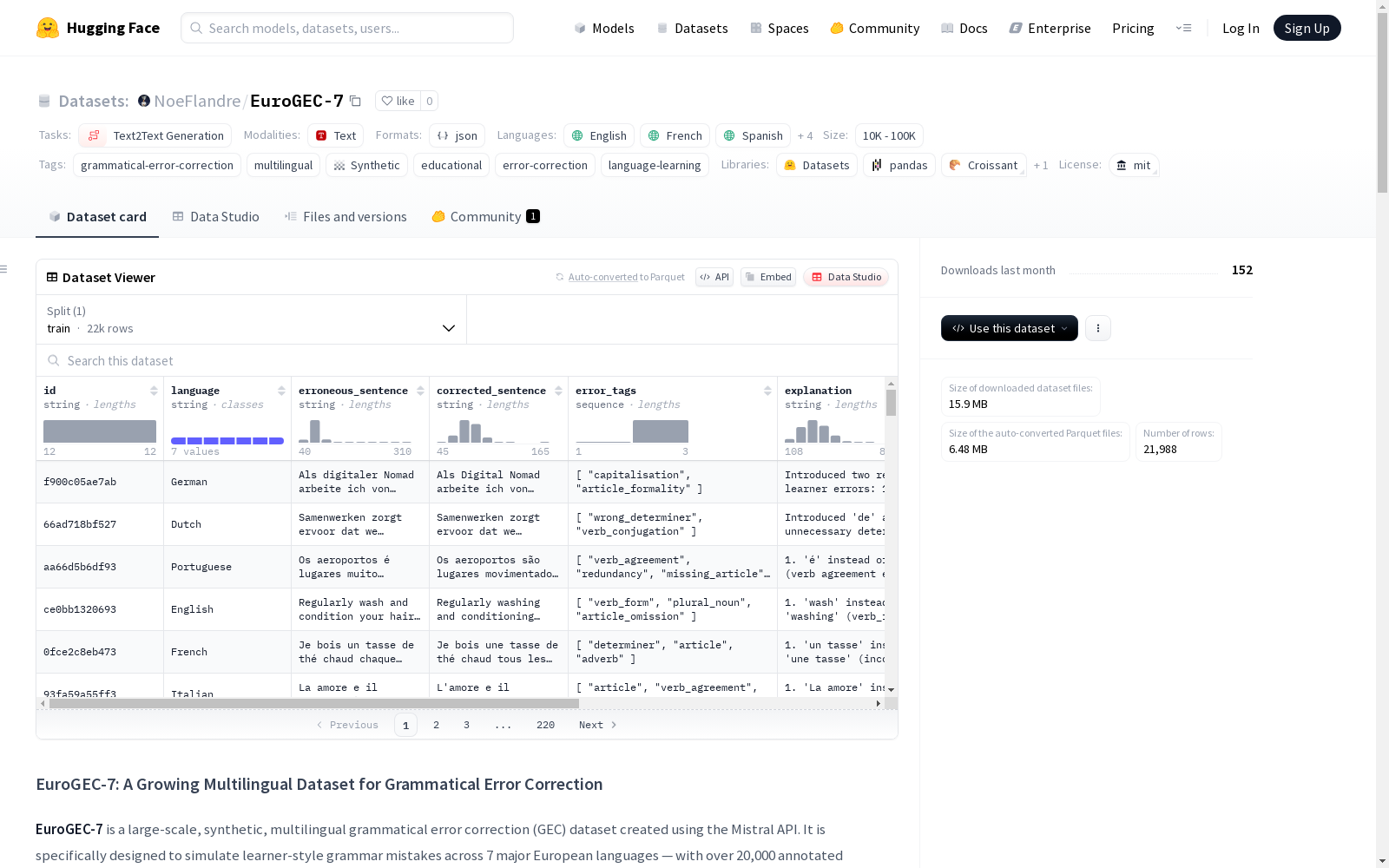Open the pandas library tag
The height and width of the screenshot is (868, 1389).
899,165
